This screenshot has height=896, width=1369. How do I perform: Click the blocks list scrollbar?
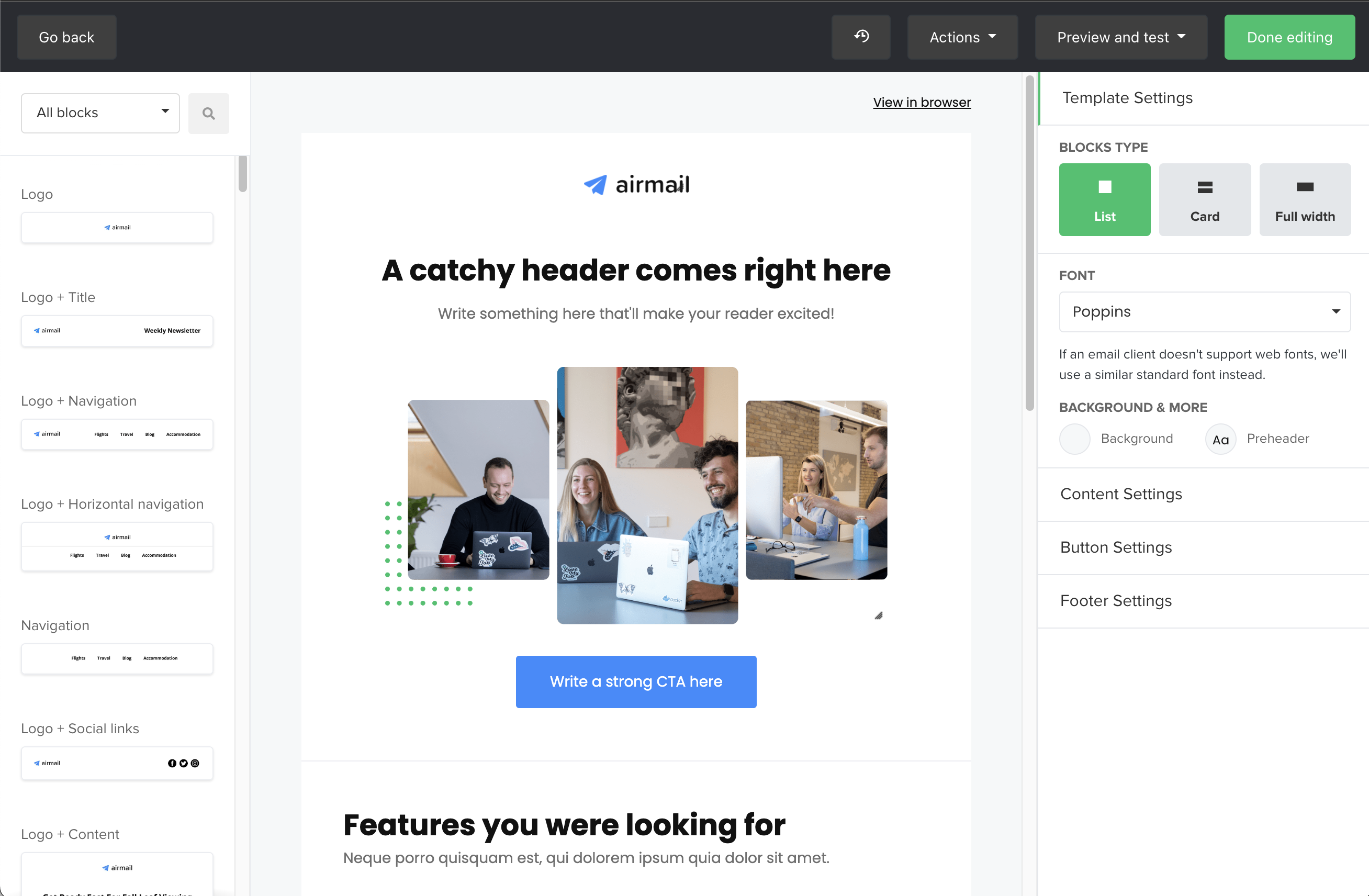point(242,174)
